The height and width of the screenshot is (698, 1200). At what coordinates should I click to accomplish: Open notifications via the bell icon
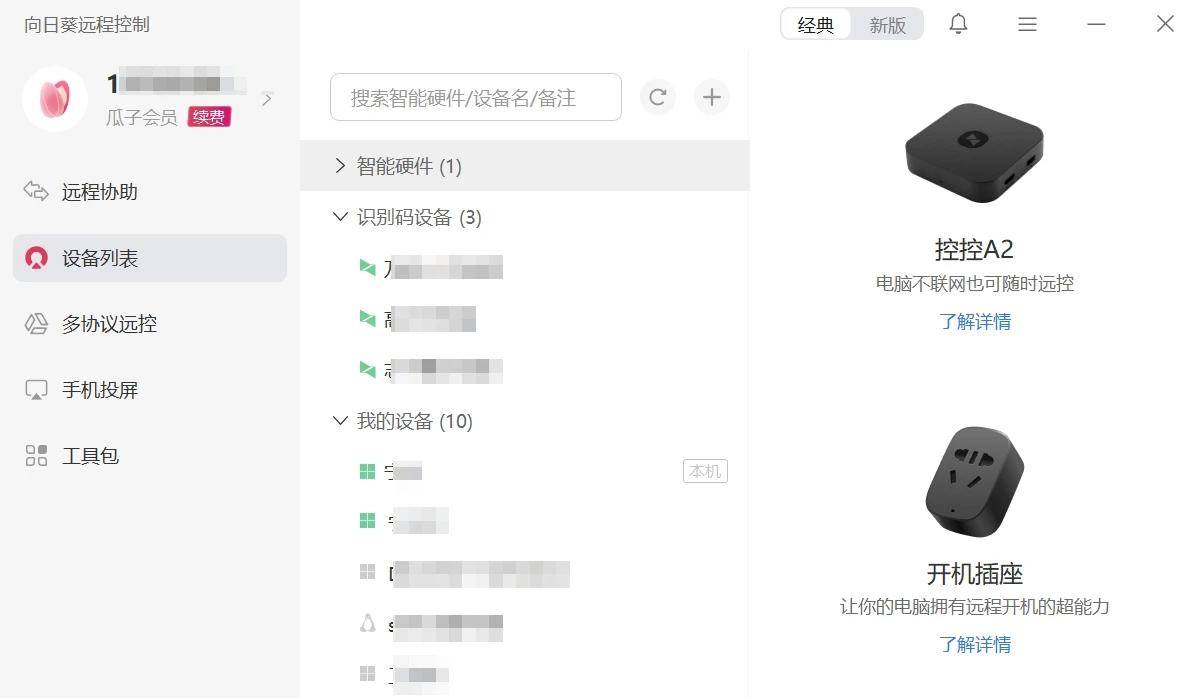point(957,23)
